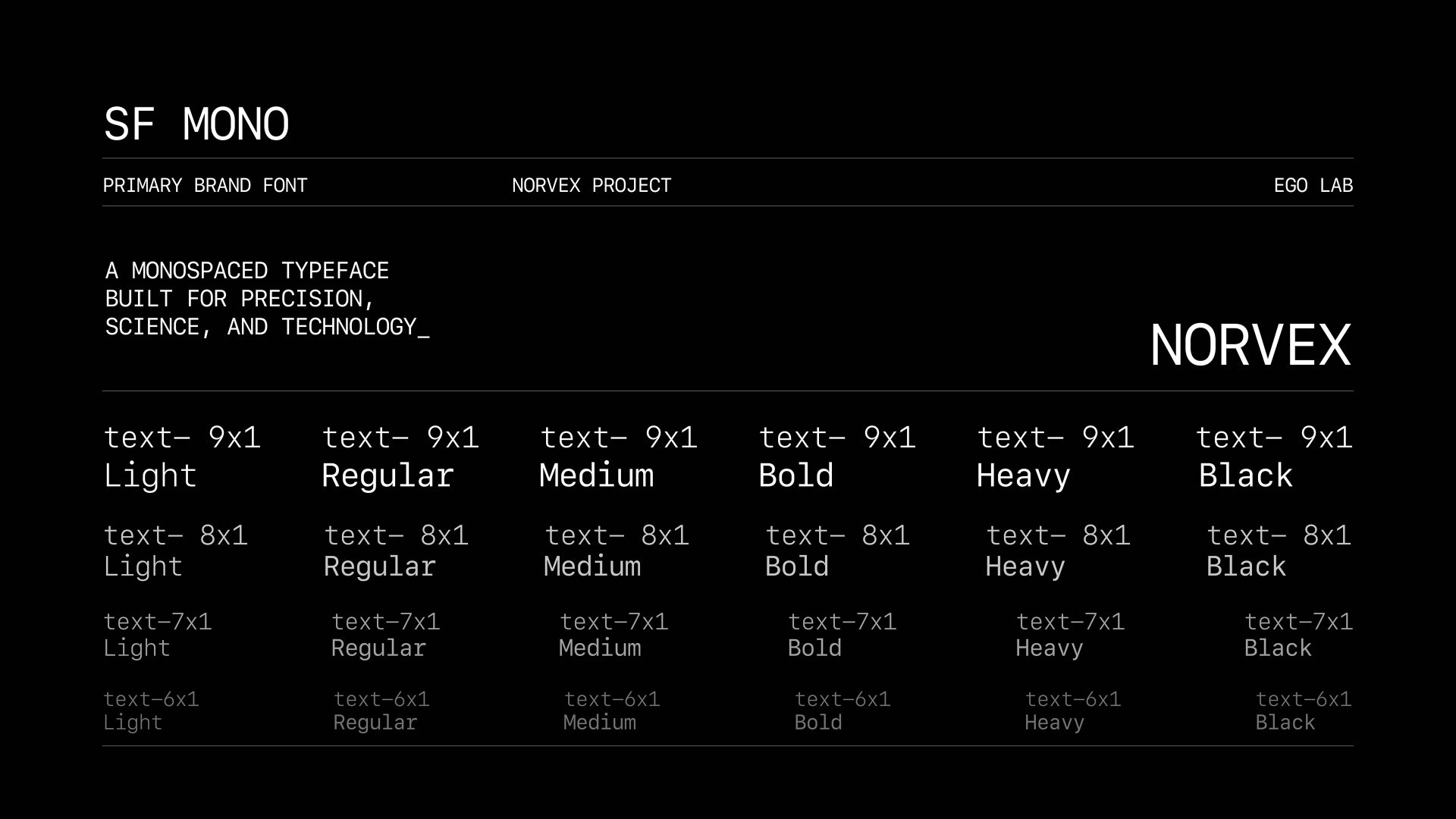The width and height of the screenshot is (1456, 819).
Task: Choose the text-6x1 Bold sample
Action: coord(843,711)
